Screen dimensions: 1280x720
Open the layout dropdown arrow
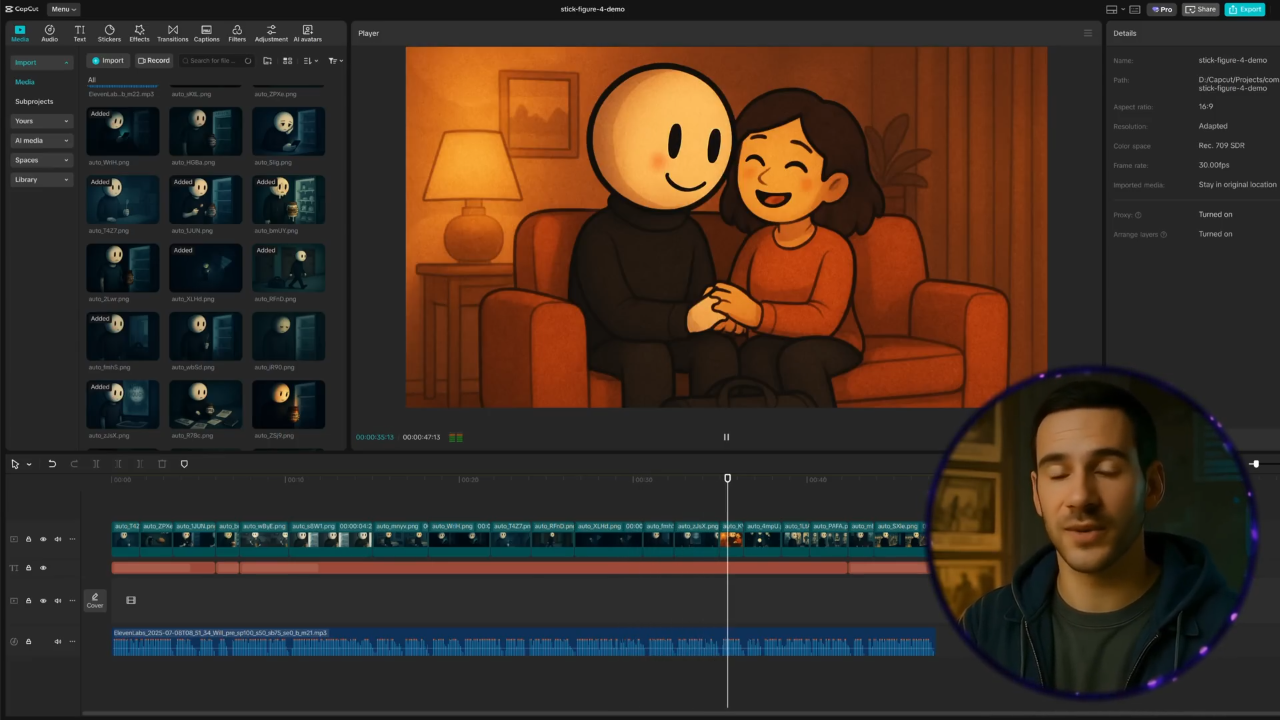[x=1123, y=9]
